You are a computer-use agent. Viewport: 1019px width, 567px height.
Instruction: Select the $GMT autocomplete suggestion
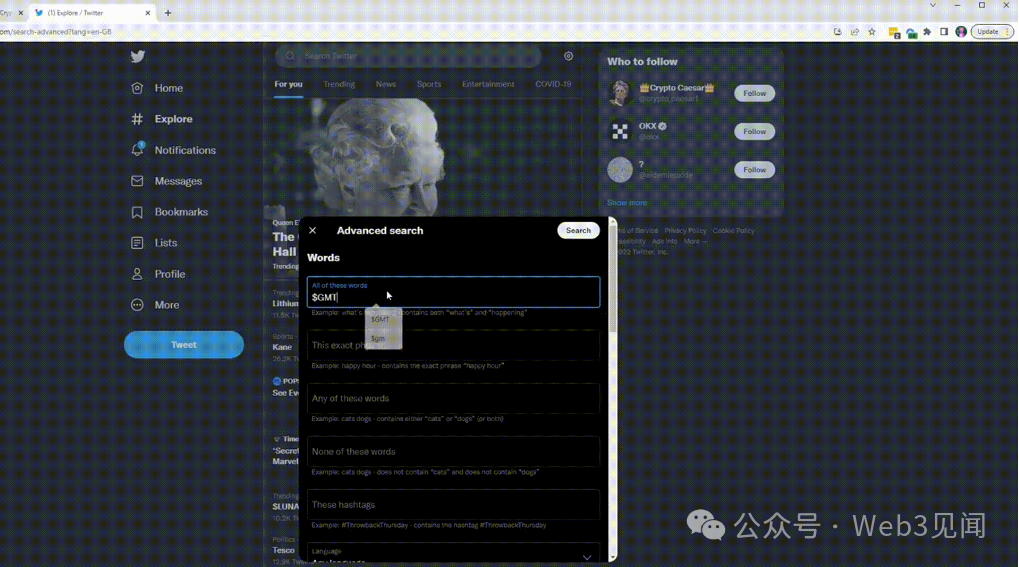tap(380, 319)
